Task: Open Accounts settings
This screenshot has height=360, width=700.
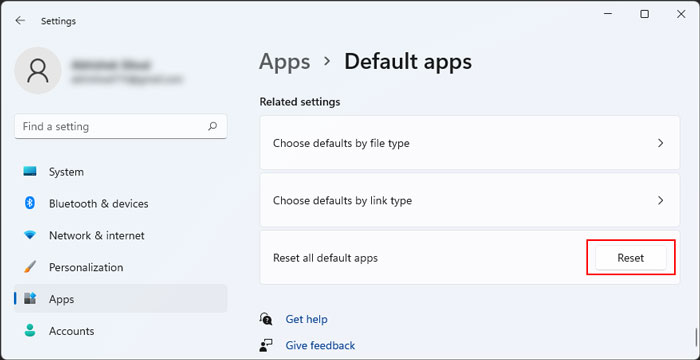Action: [121, 331]
